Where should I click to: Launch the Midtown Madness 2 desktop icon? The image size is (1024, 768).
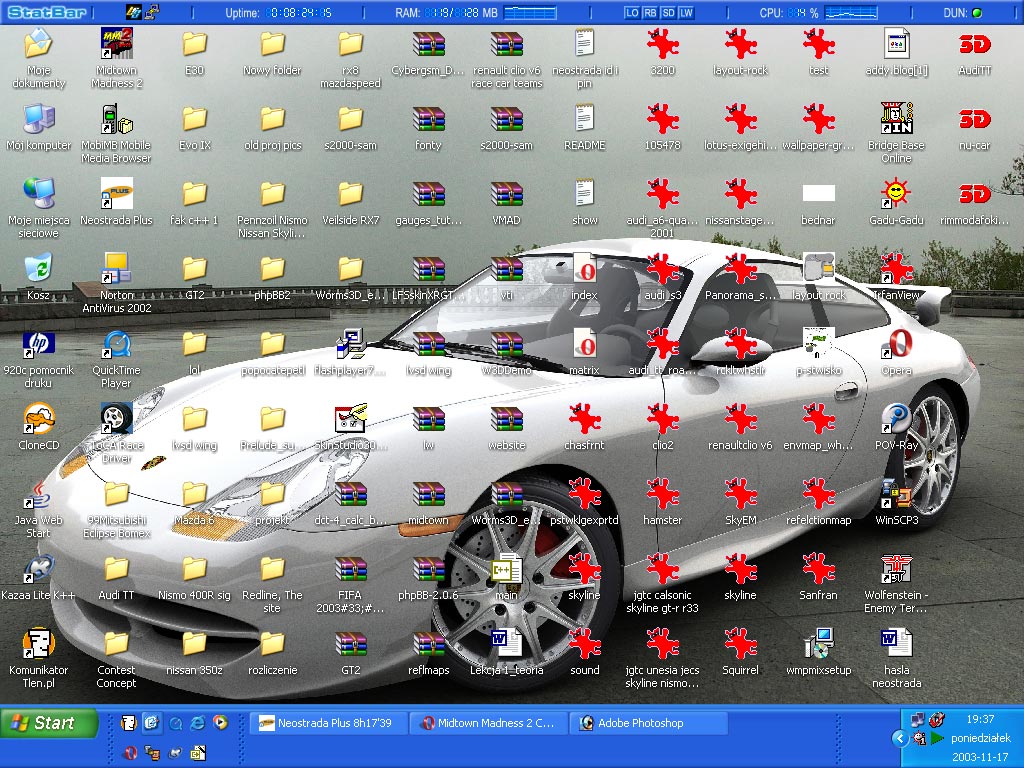pyautogui.click(x=117, y=45)
